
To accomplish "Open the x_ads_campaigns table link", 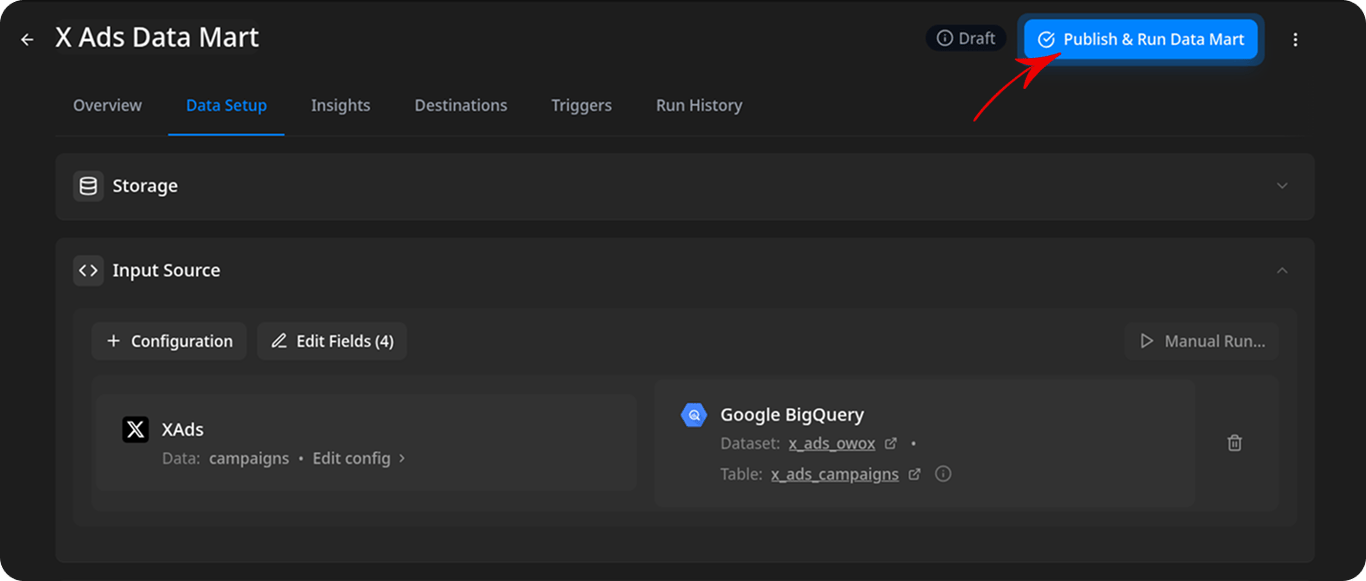I will point(835,474).
